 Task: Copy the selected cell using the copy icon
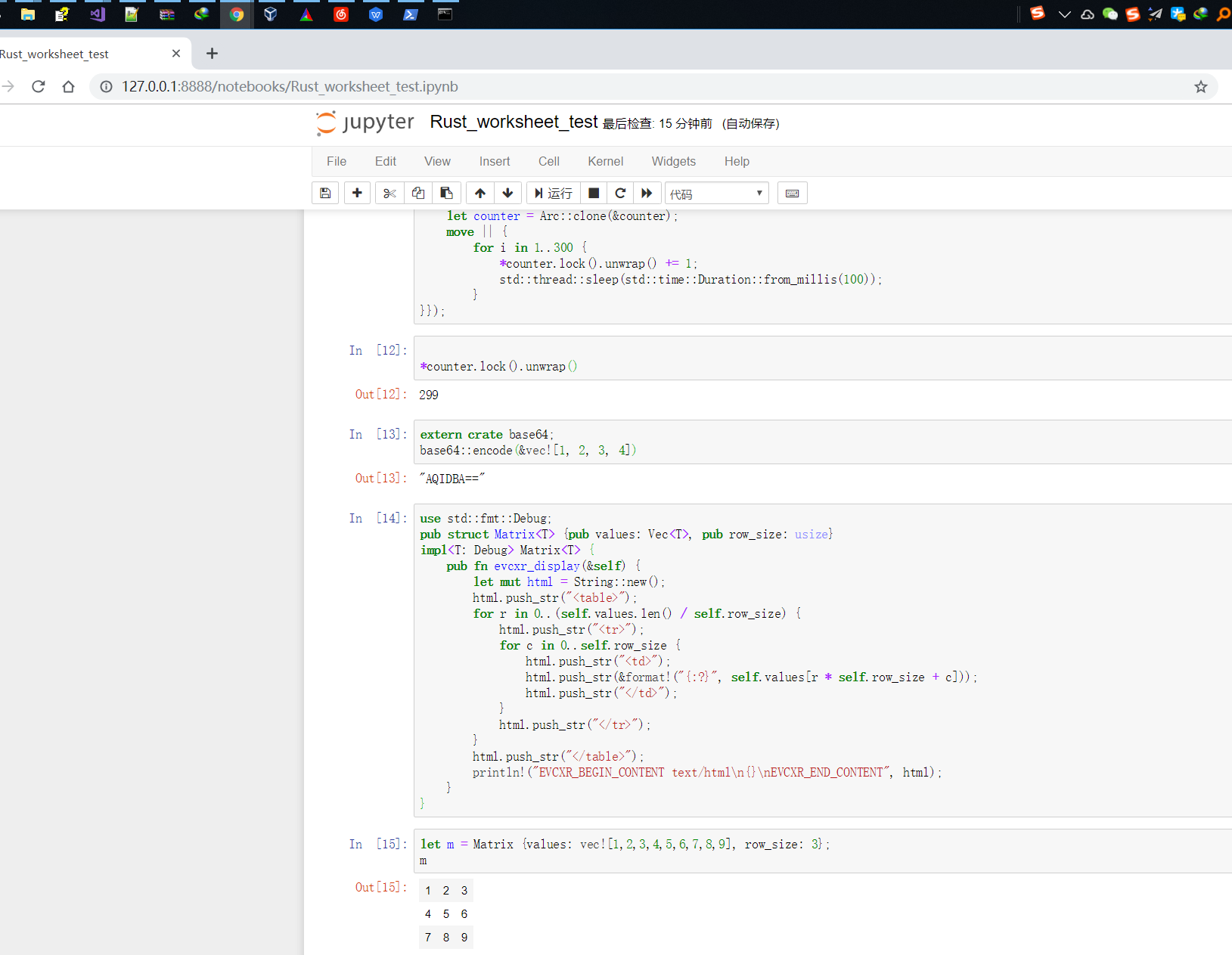click(x=418, y=193)
